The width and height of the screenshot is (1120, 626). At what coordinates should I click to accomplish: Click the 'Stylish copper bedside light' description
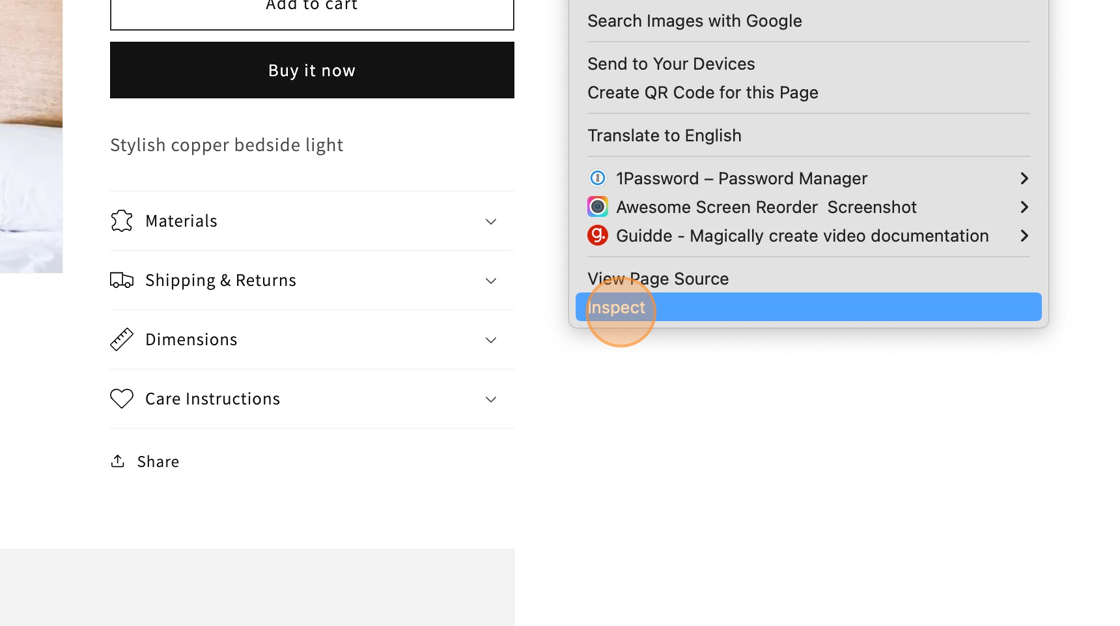(226, 145)
